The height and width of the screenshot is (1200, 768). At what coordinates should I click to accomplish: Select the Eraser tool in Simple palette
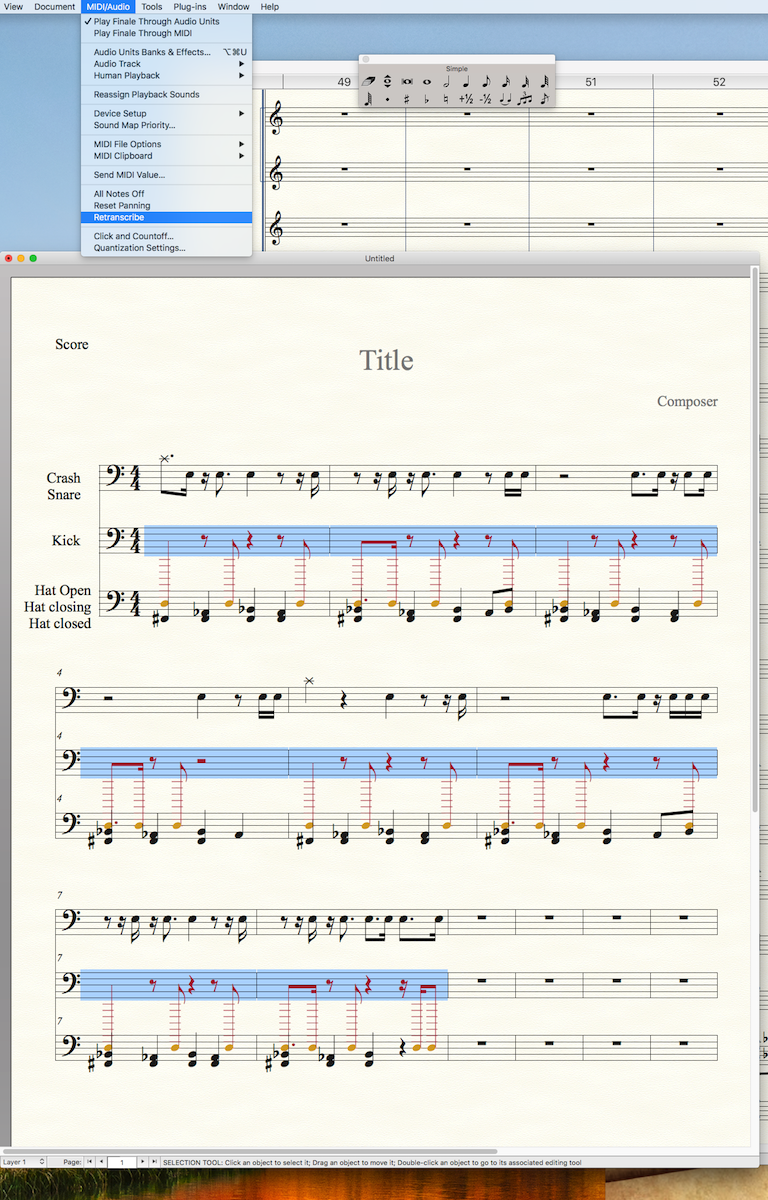click(368, 82)
